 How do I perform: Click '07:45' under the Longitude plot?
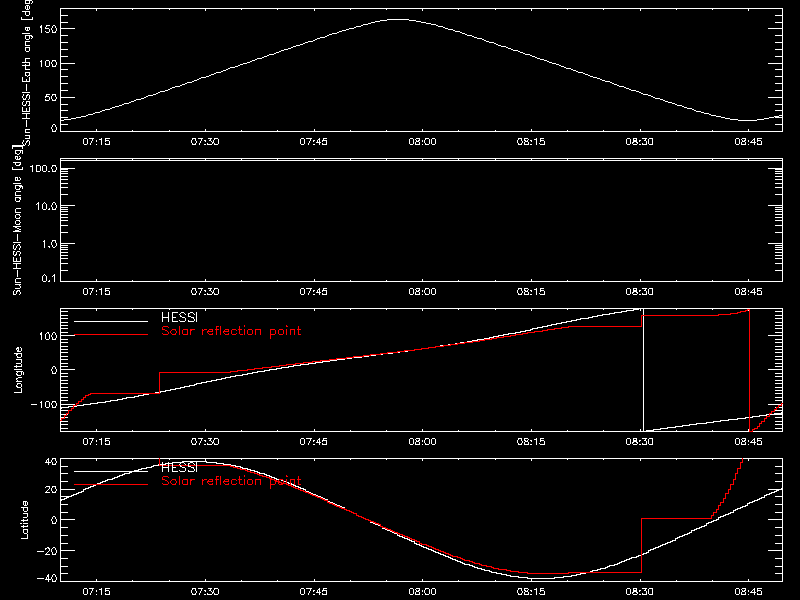313,442
